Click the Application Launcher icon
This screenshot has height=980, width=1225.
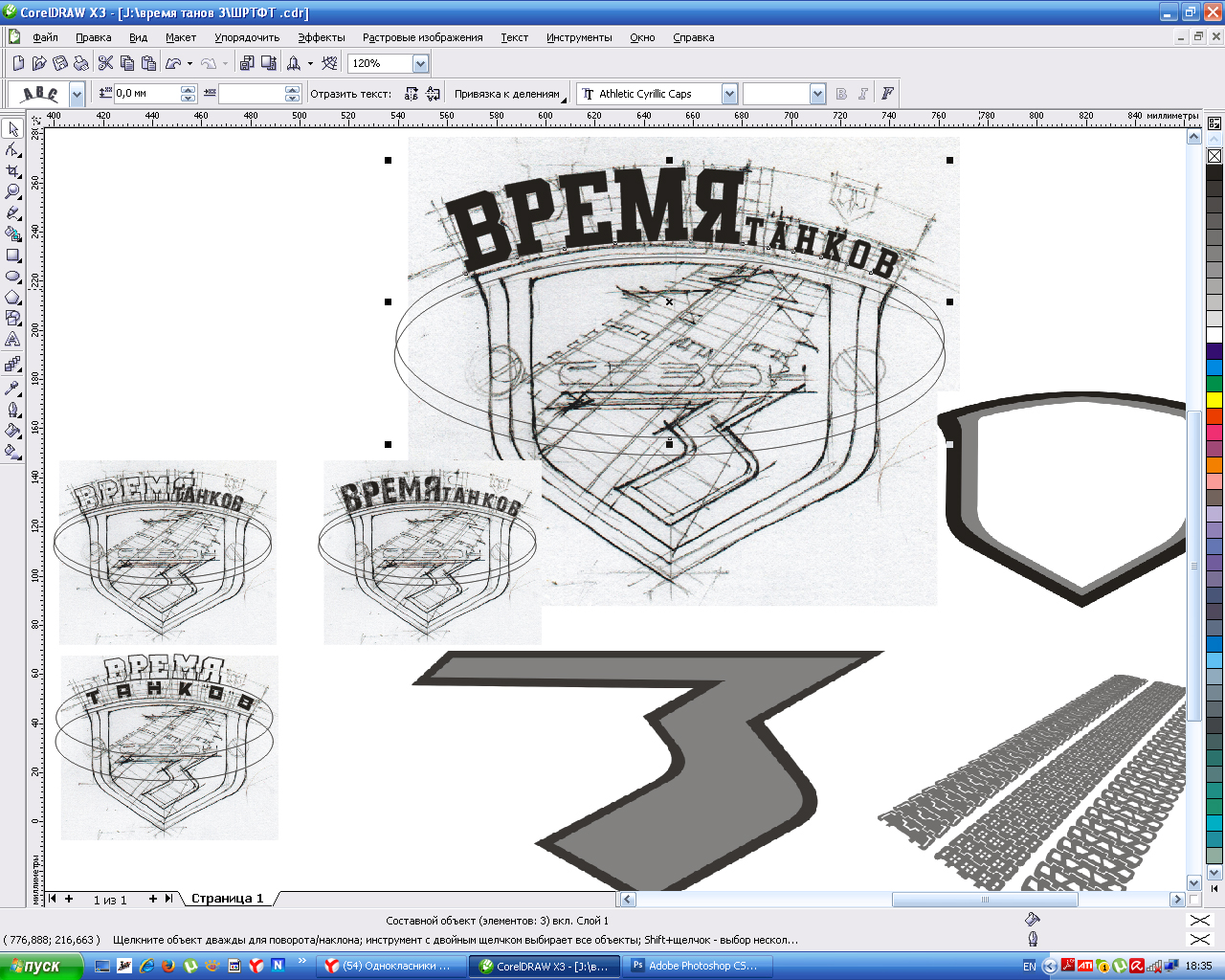pyautogui.click(x=294, y=63)
